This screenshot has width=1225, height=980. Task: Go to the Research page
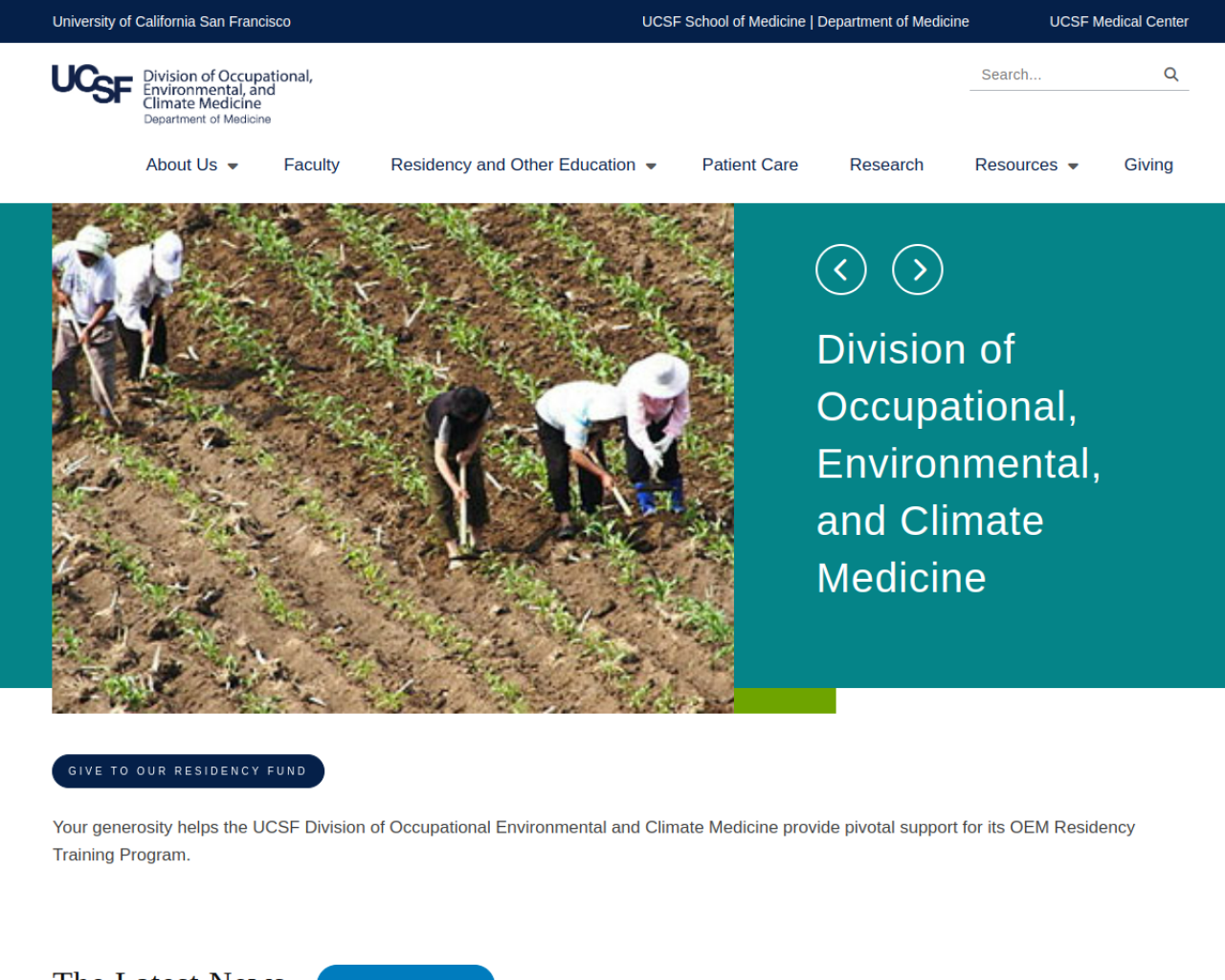point(886,165)
